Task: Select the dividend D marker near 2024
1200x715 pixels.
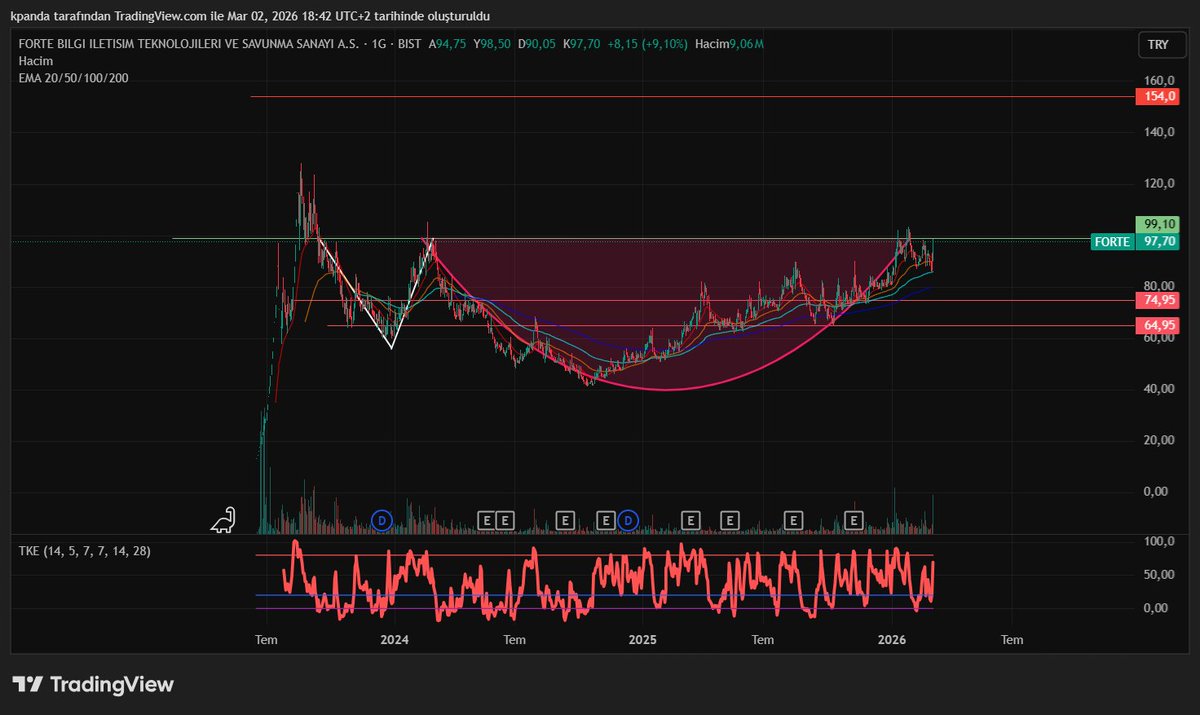Action: click(381, 520)
